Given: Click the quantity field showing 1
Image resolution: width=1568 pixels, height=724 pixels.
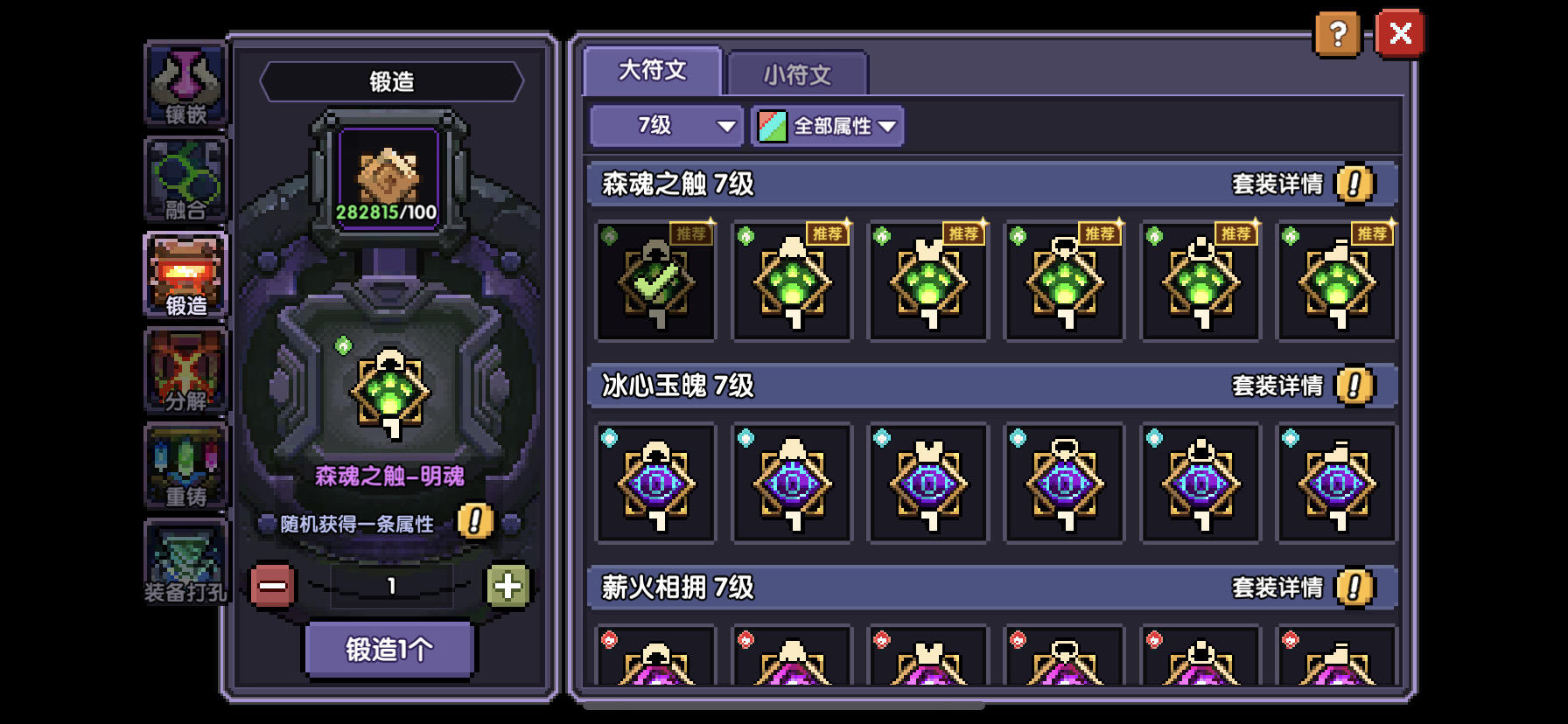Looking at the screenshot, I should point(391,586).
